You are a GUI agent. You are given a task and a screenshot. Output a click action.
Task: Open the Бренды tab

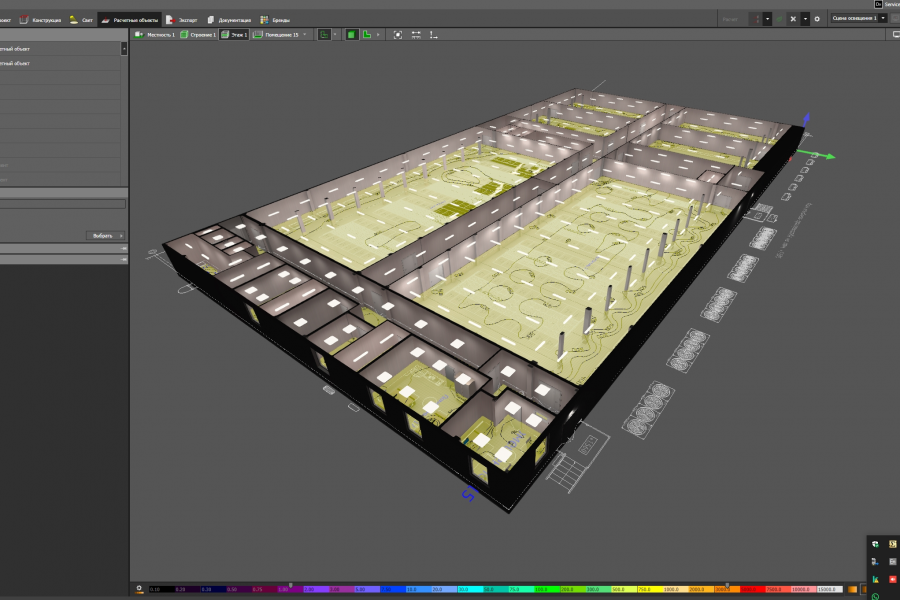click(x=275, y=20)
